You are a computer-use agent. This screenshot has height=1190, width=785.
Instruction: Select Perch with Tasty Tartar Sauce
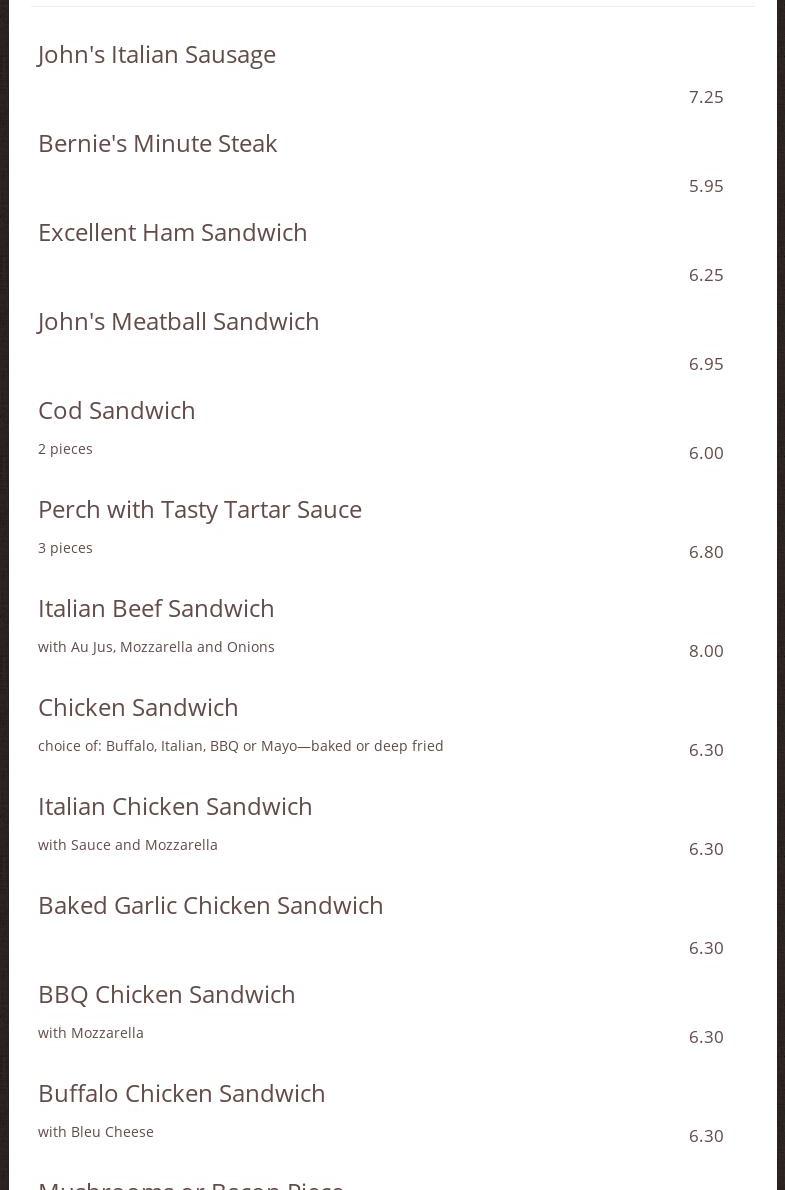(x=199, y=509)
